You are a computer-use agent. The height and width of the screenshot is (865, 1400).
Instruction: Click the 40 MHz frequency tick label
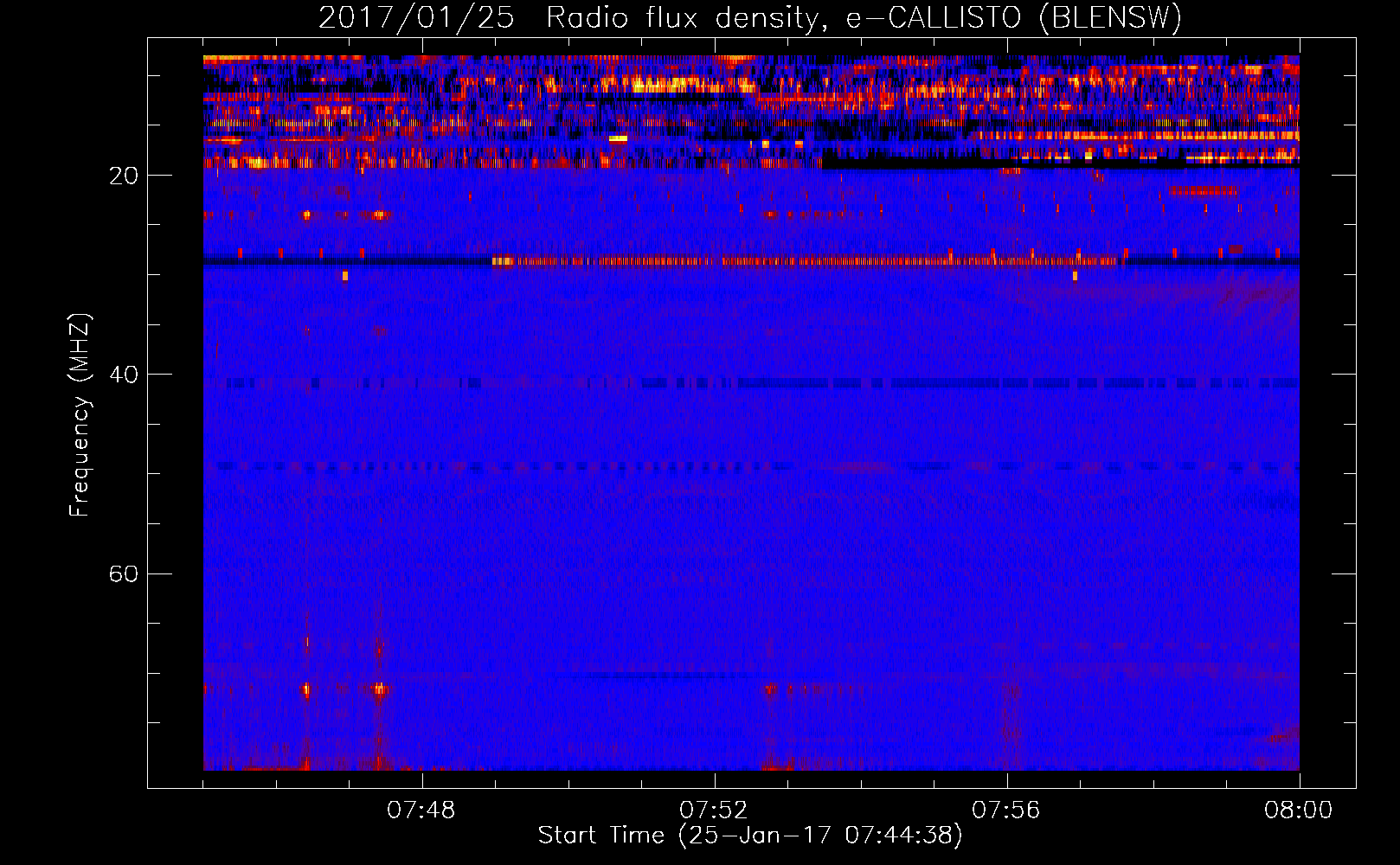click(x=124, y=375)
